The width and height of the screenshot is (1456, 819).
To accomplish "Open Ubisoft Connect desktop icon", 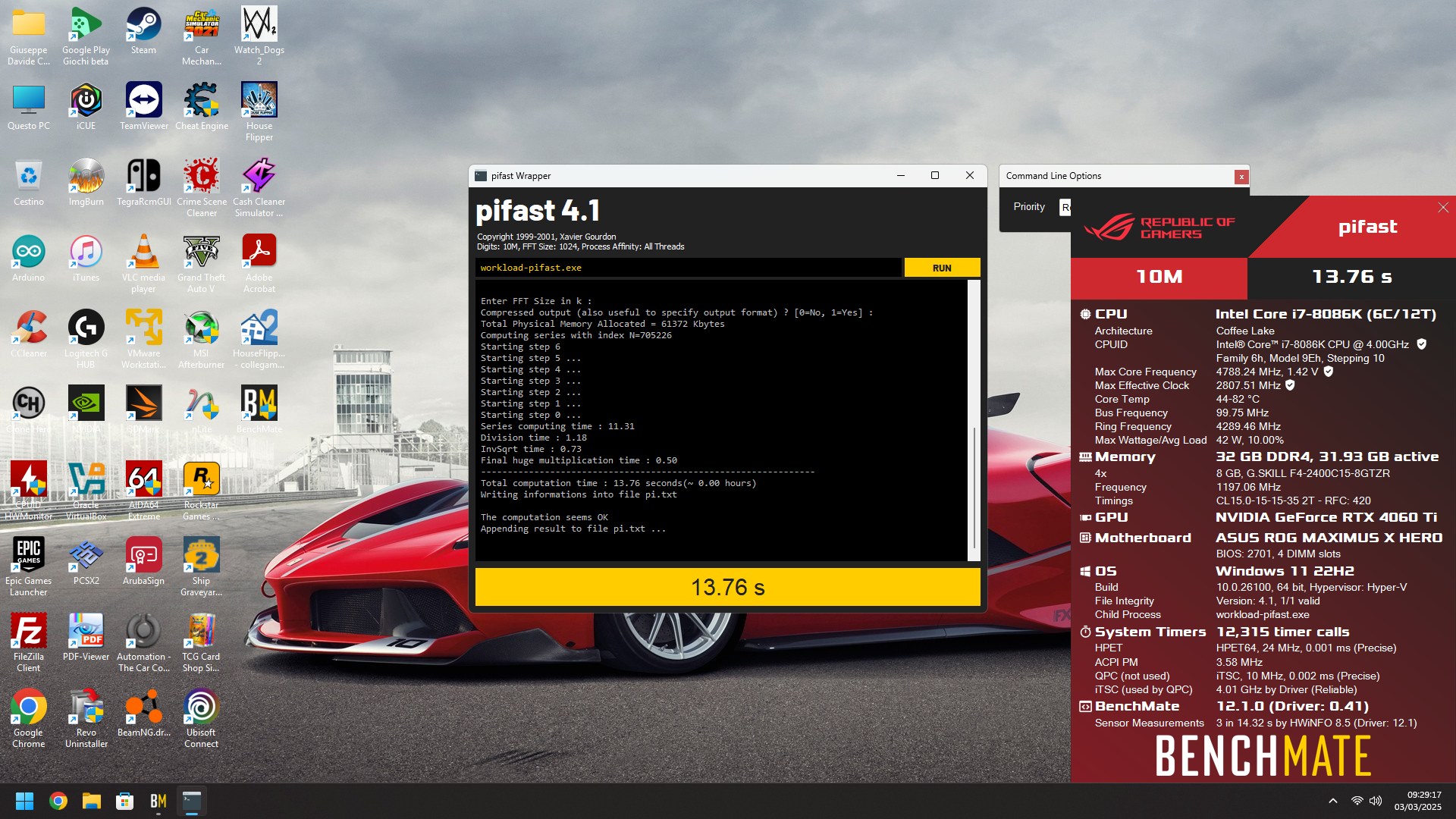I will [x=202, y=719].
